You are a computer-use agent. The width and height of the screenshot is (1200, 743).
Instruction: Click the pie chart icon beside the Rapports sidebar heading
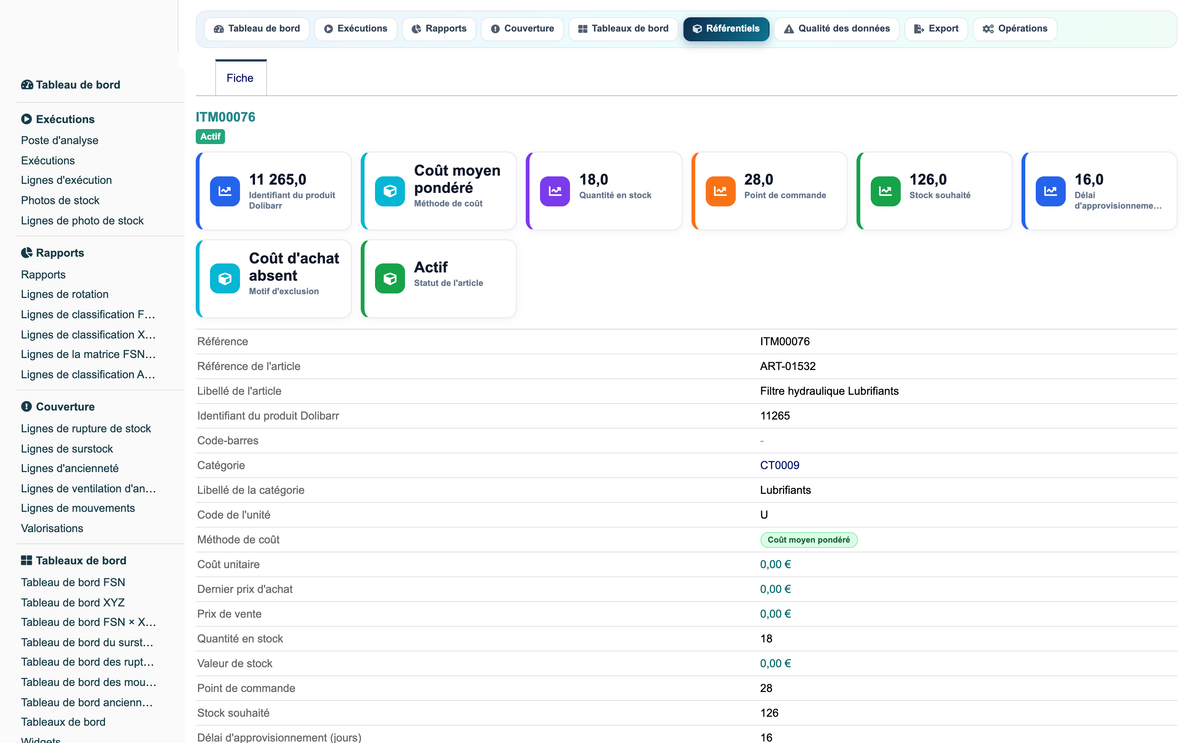tap(27, 253)
